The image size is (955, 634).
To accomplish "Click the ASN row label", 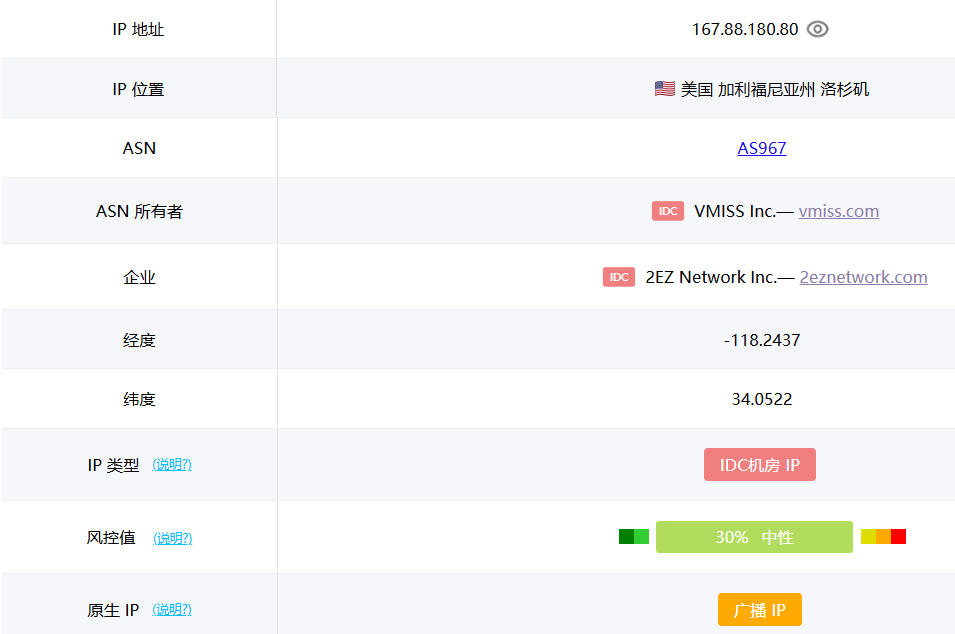I will pos(139,148).
